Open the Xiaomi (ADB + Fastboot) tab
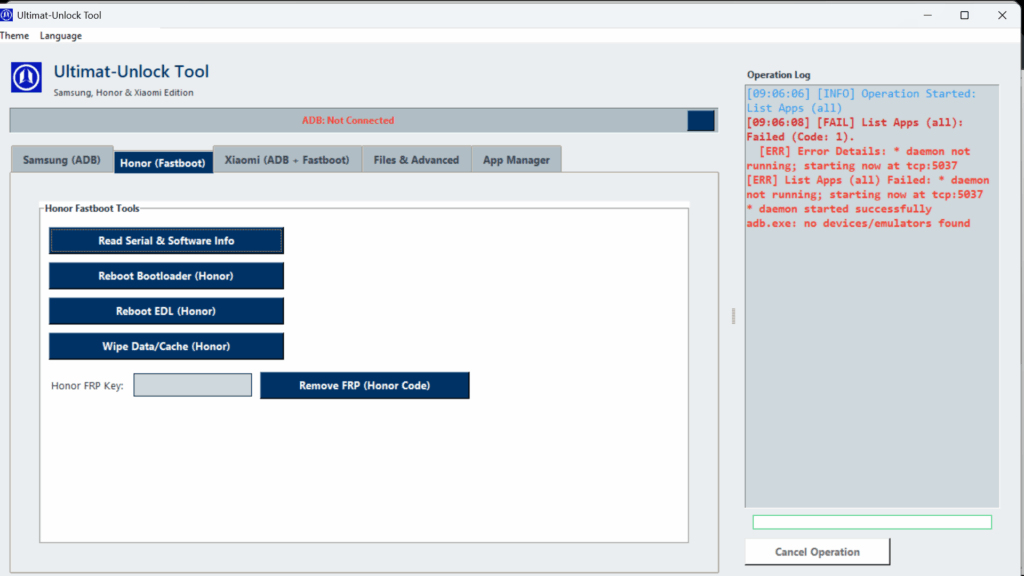Screen dimensions: 1024x576 coord(287,160)
